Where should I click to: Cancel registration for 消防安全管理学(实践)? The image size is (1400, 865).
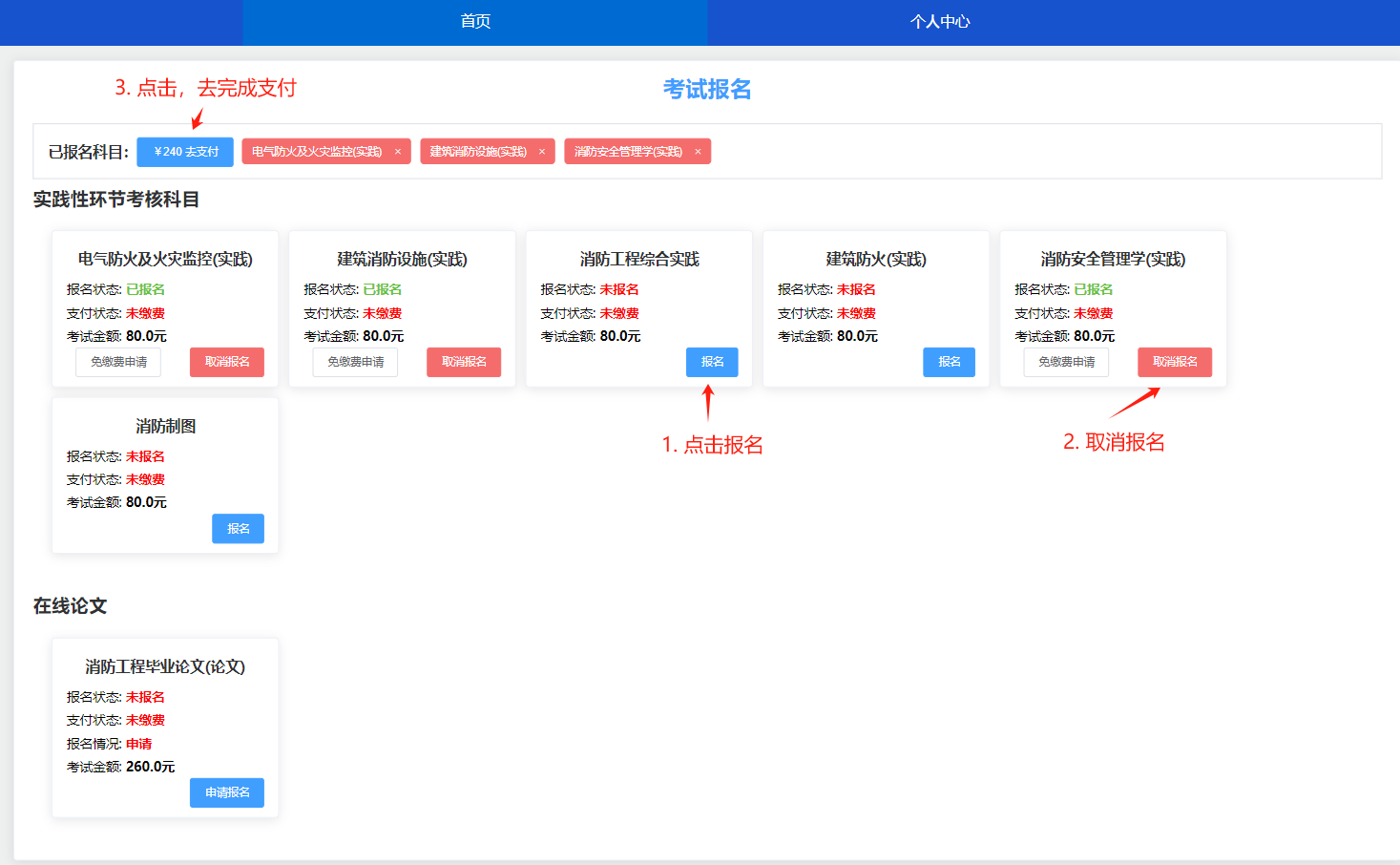1174,362
